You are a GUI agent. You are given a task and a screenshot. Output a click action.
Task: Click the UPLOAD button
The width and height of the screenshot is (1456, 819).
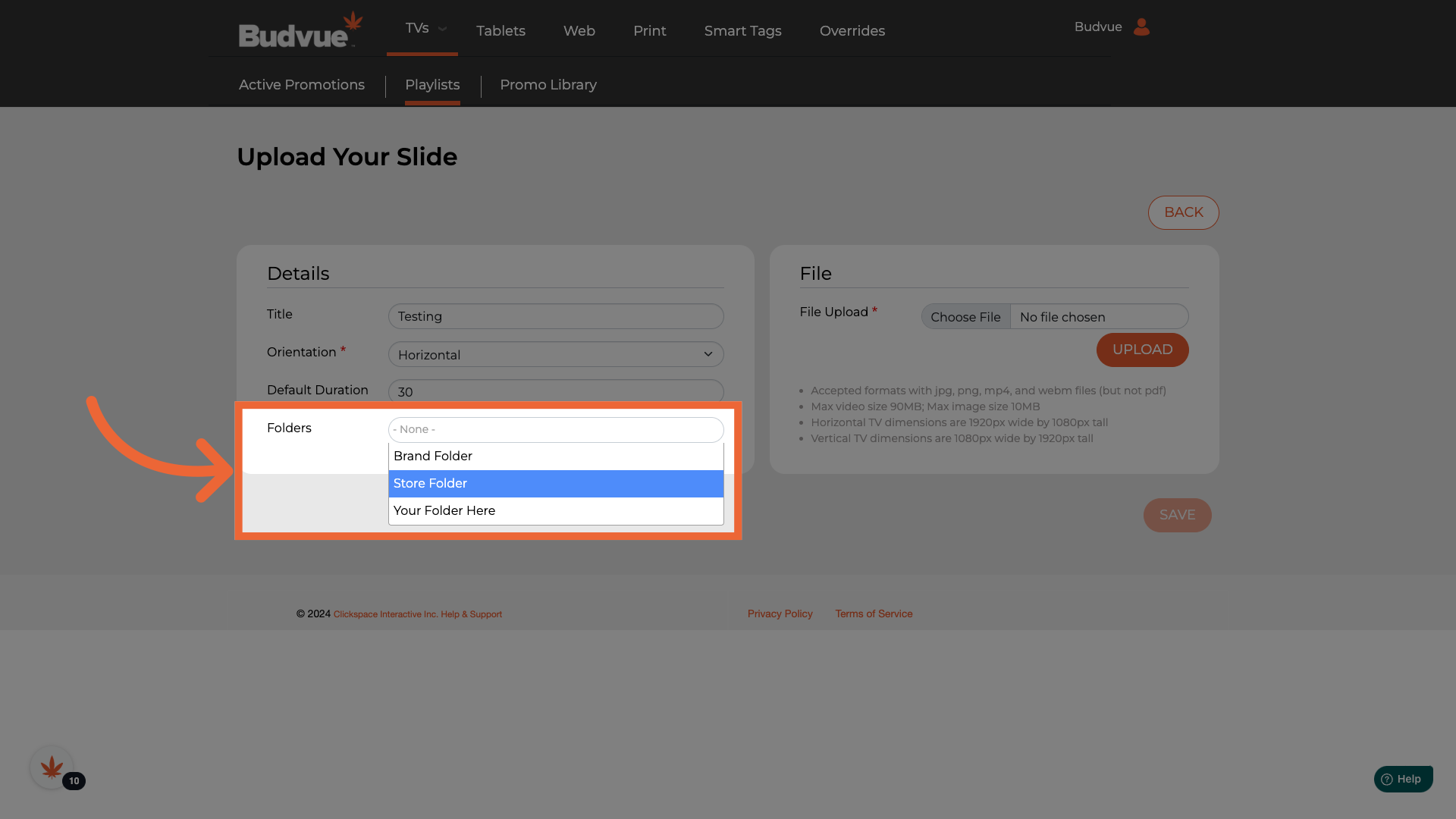pyautogui.click(x=1142, y=350)
